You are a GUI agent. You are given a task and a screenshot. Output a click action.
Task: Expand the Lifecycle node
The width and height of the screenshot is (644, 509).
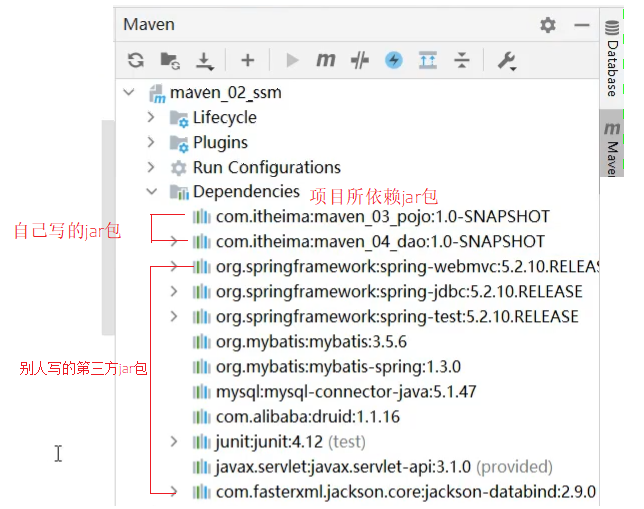[x=151, y=118]
